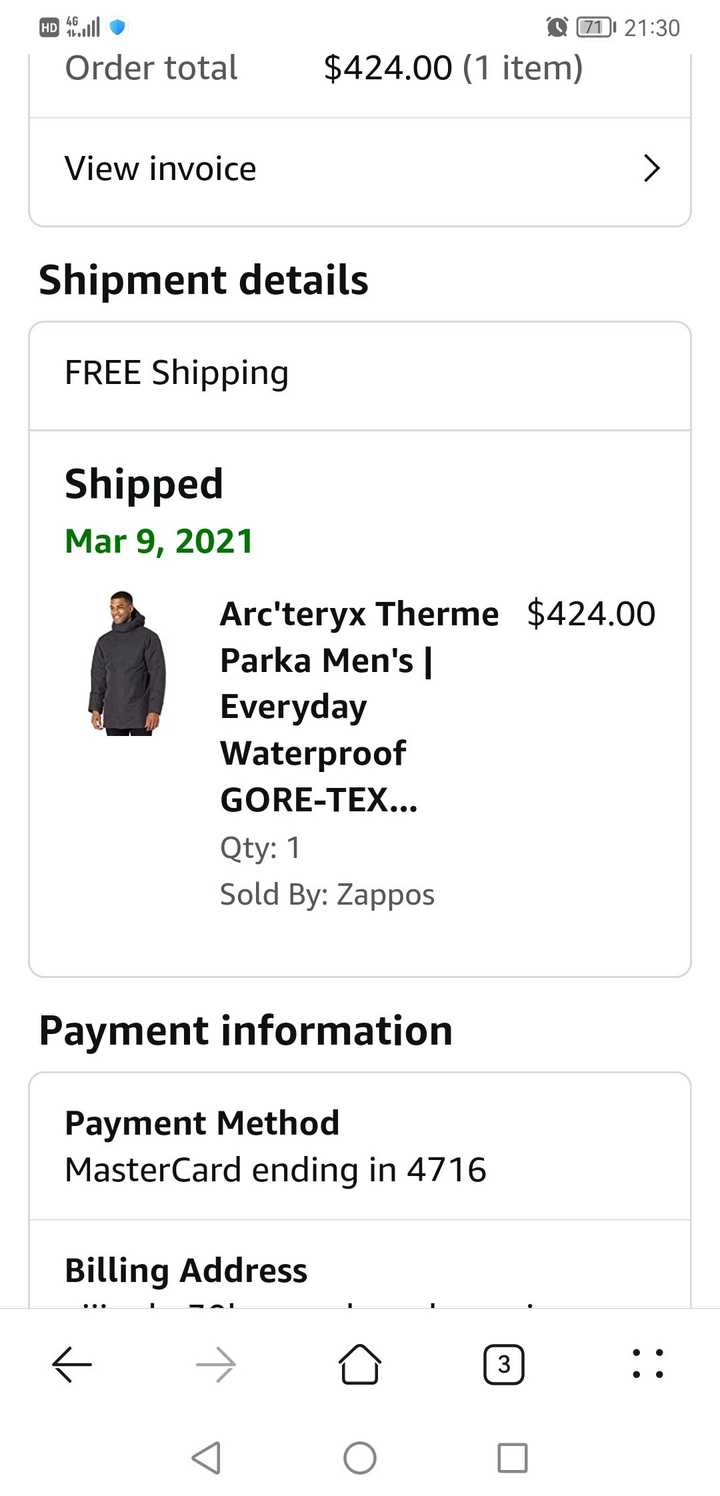
Task: Tap the FREE Shipping row
Action: 360,375
